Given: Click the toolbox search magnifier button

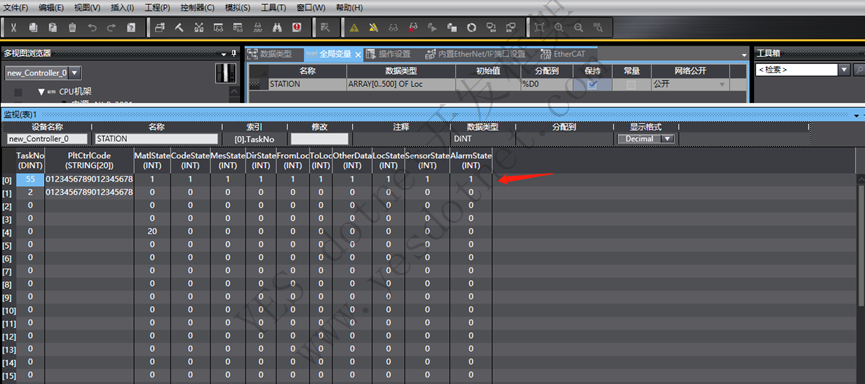Looking at the screenshot, I should (859, 70).
